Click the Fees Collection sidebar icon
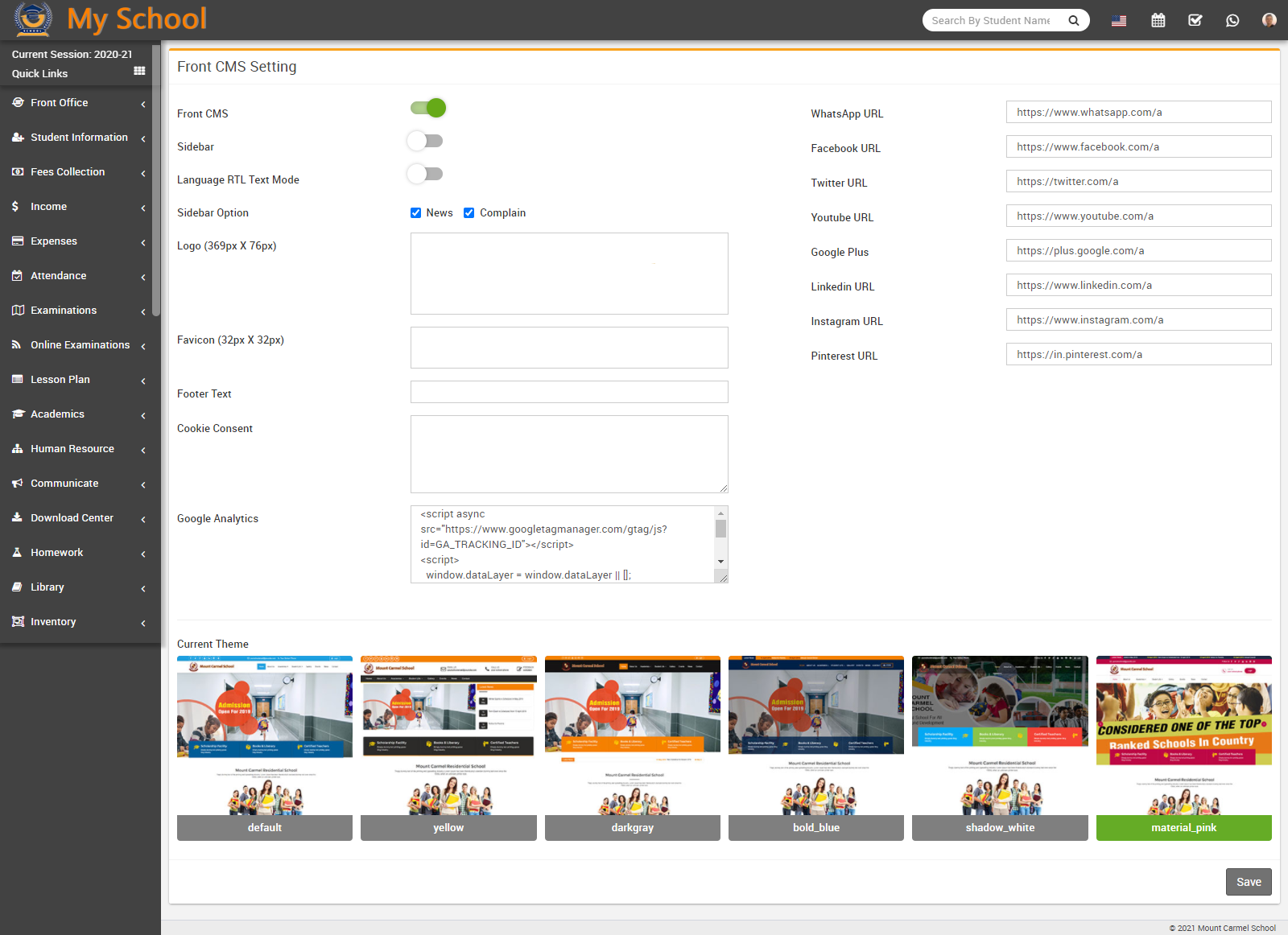1288x935 pixels. [17, 171]
